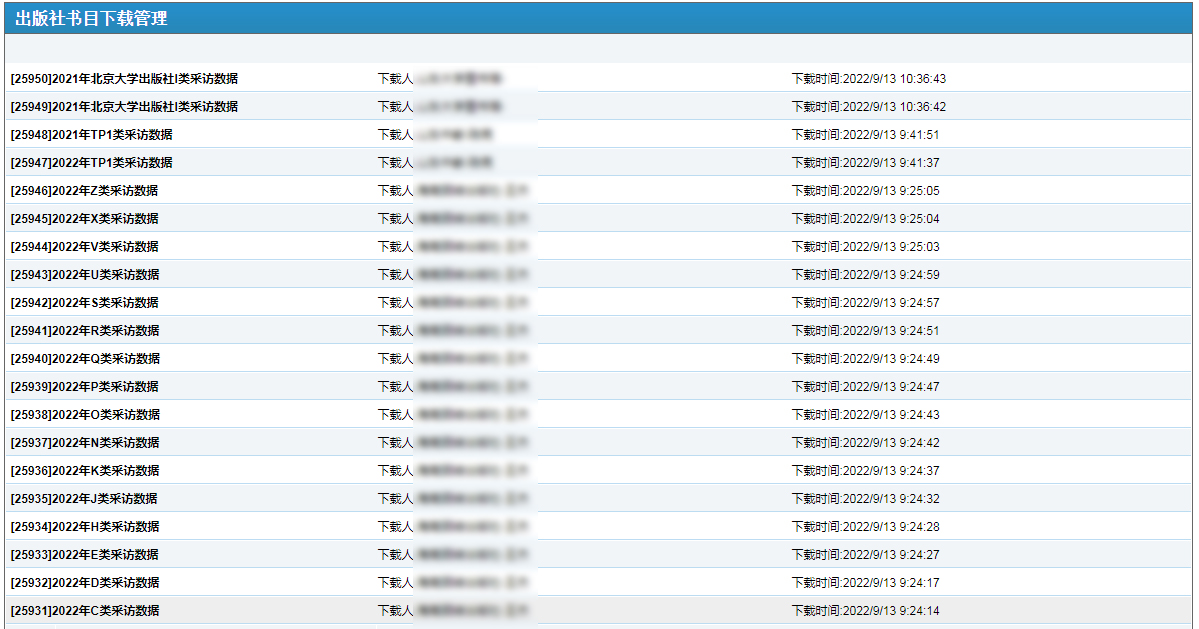Click 2022年X类采访数据 entry
The width and height of the screenshot is (1199, 629).
[84, 219]
